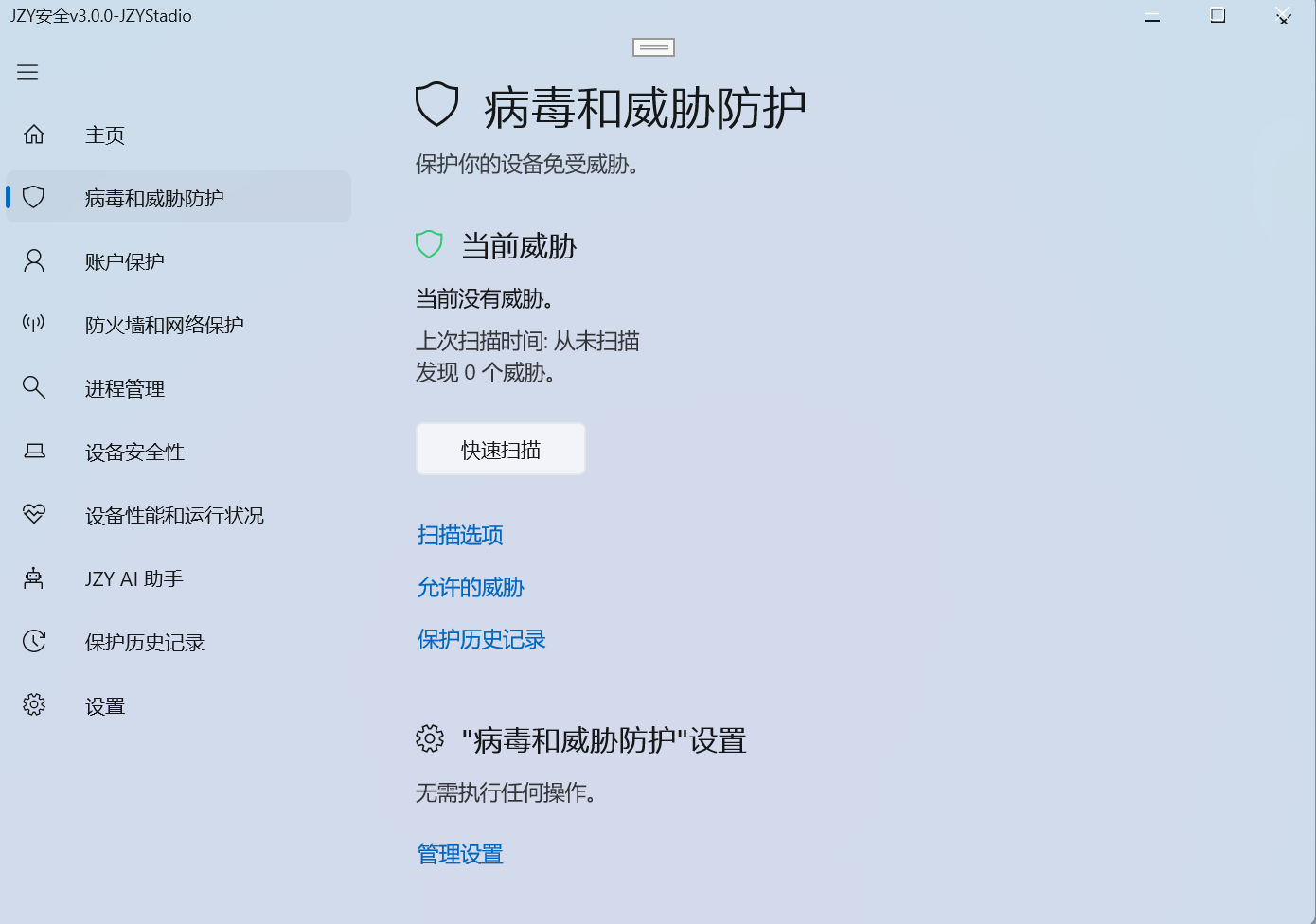Click the small handle bar at top center
Screen dimensions: 1316x924
pyautogui.click(x=653, y=47)
